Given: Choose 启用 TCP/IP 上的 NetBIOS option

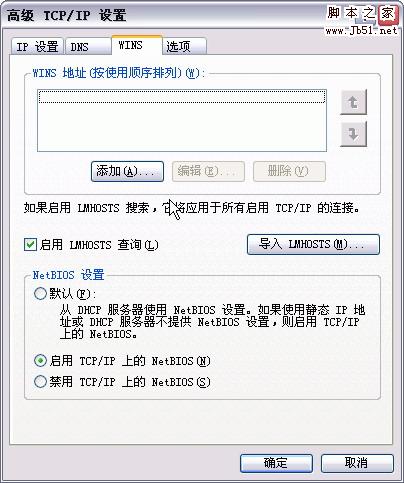Looking at the screenshot, I should point(40,361).
